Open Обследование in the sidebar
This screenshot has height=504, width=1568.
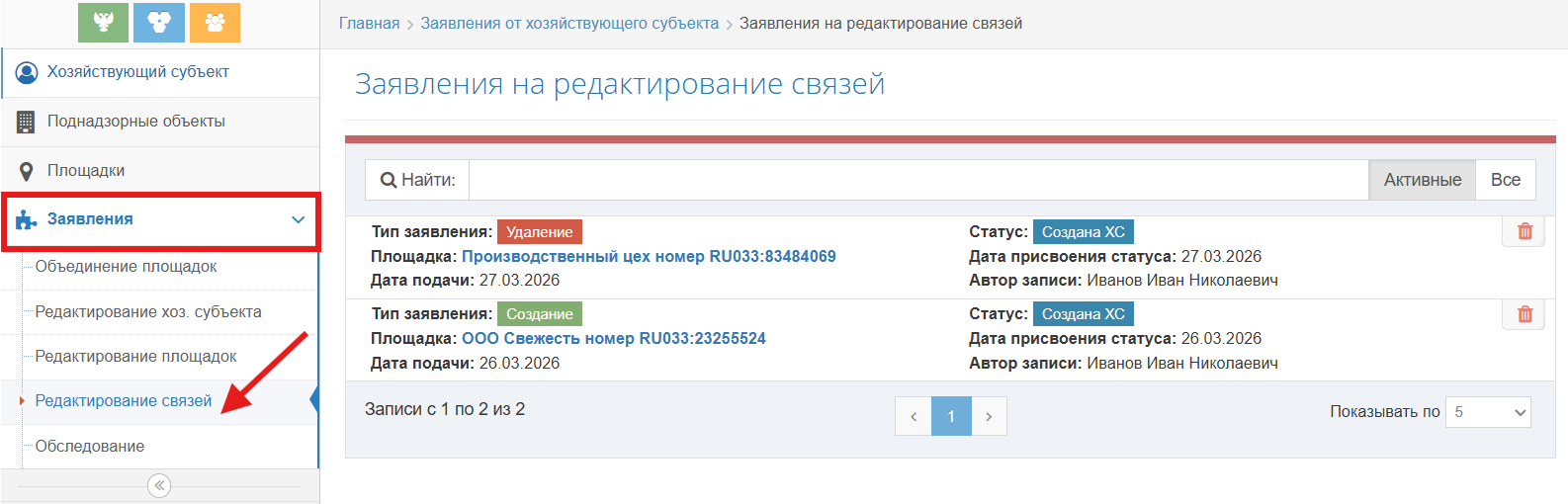click(90, 447)
